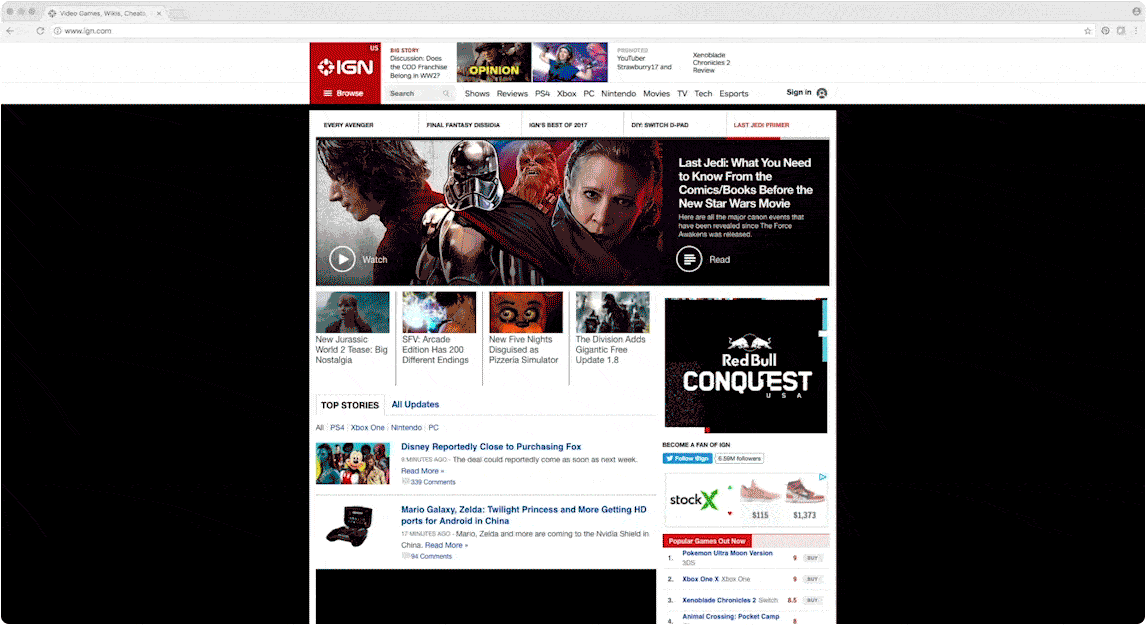Click the Sign in link
Screen dimensions: 1146x625
798,92
